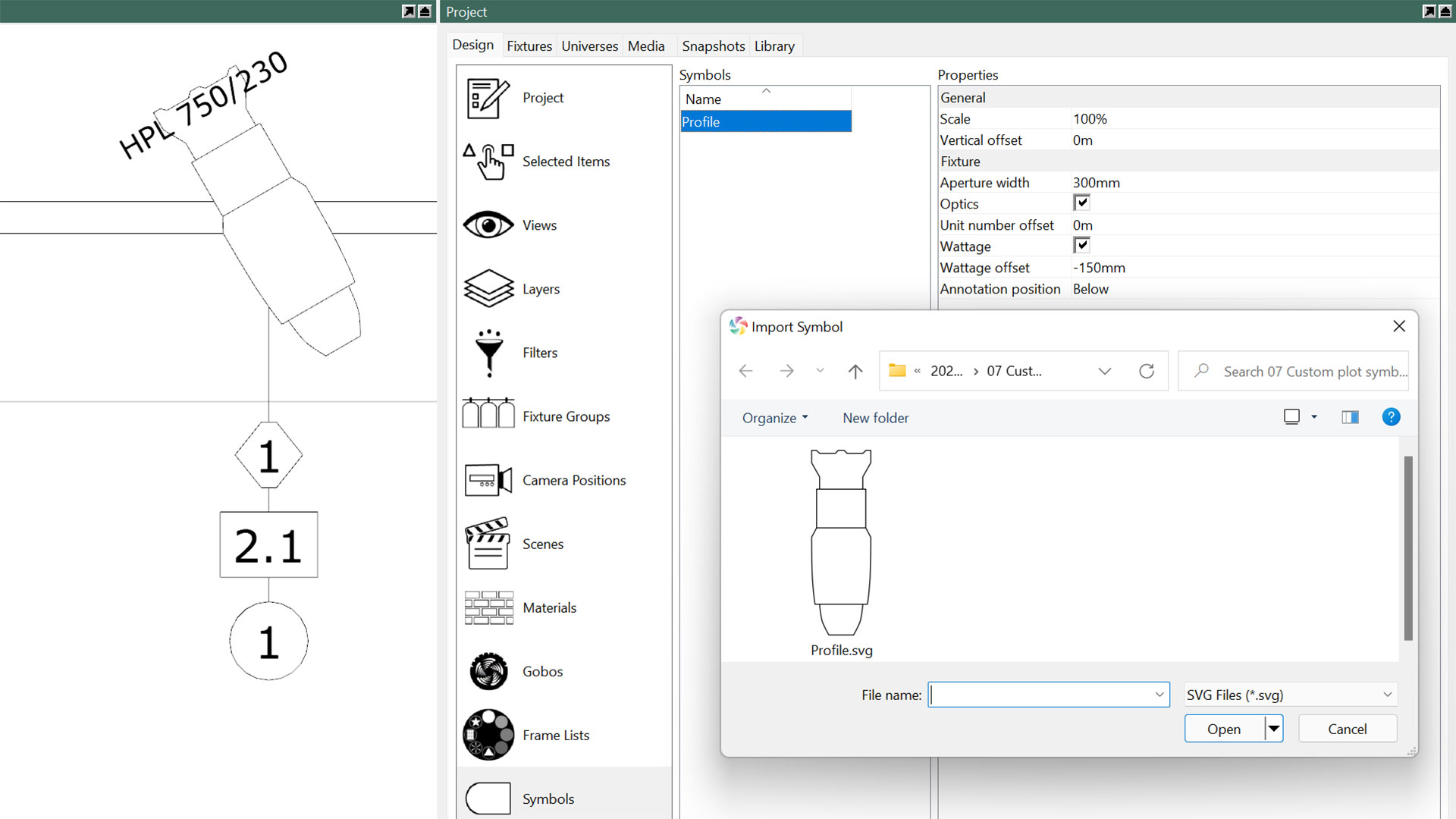
Task: Go forward in Import Symbol dialog
Action: [786, 371]
